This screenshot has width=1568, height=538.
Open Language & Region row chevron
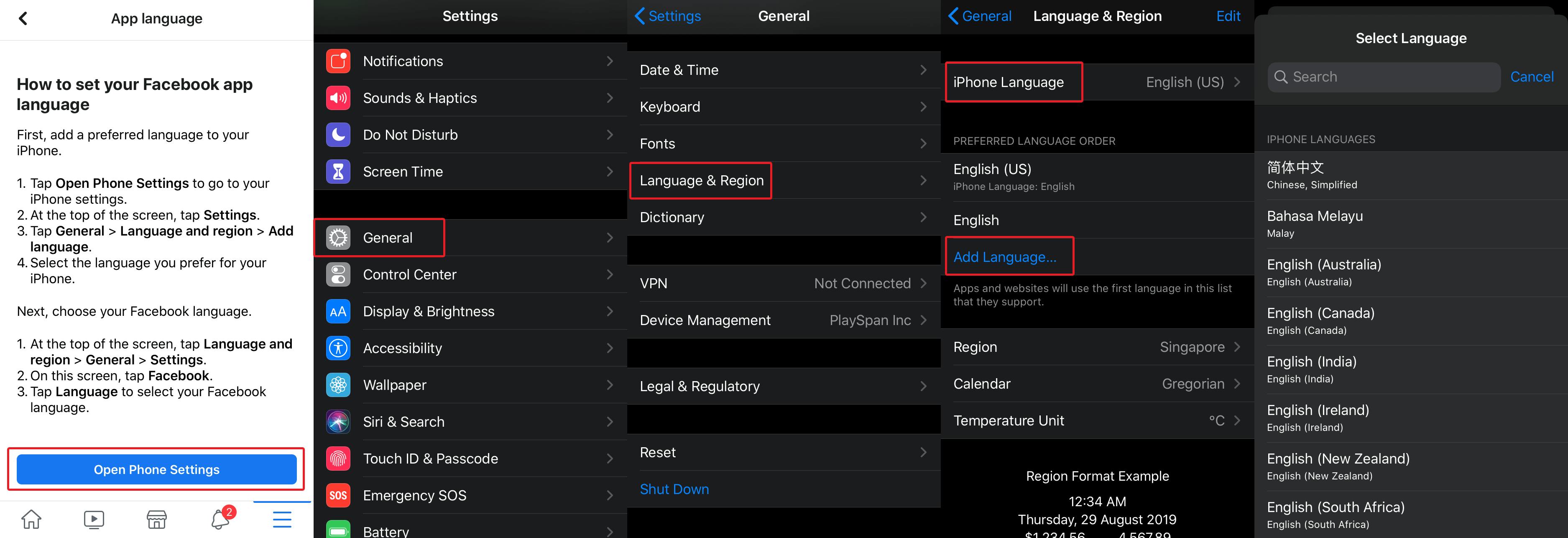click(x=923, y=180)
